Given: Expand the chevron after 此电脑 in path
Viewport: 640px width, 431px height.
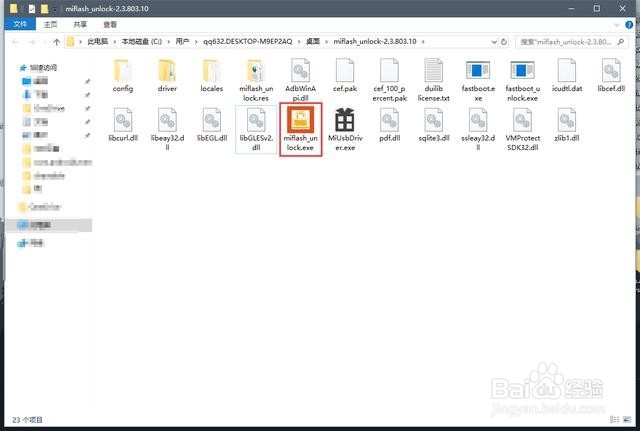Looking at the screenshot, I should (115, 42).
